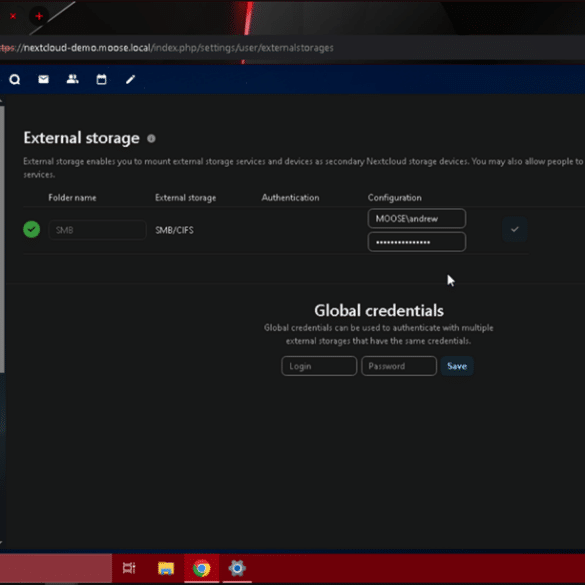Open a new browser tab
Viewport: 585px width, 585px height.
39,16
